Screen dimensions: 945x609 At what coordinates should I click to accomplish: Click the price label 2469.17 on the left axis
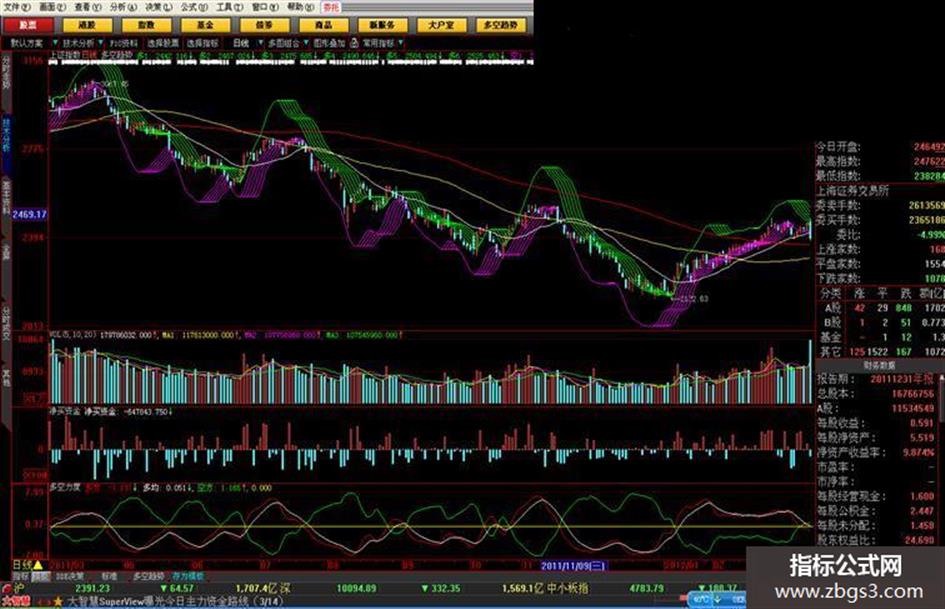[x=30, y=214]
